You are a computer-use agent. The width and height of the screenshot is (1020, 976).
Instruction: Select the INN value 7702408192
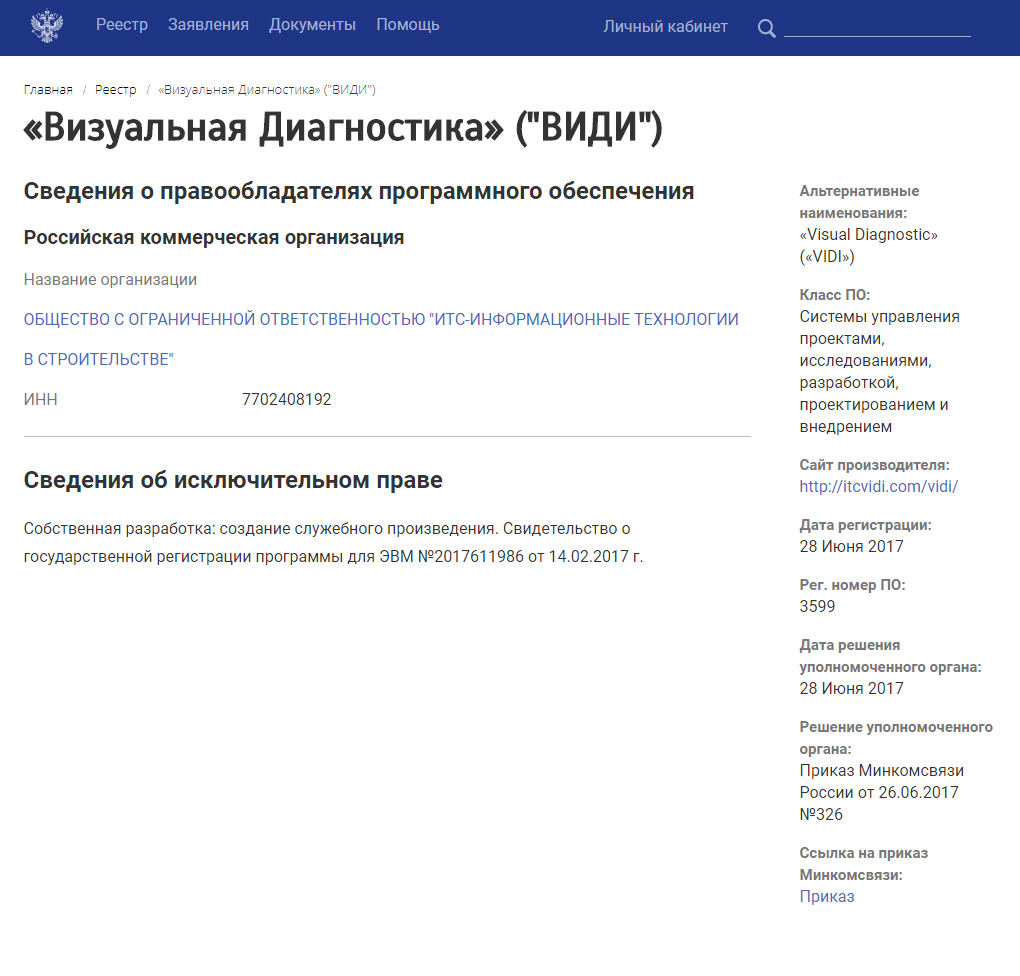(x=287, y=400)
